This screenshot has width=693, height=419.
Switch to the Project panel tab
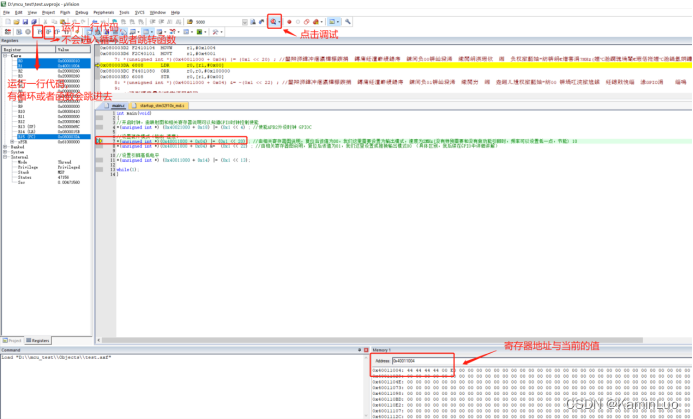(x=12, y=340)
